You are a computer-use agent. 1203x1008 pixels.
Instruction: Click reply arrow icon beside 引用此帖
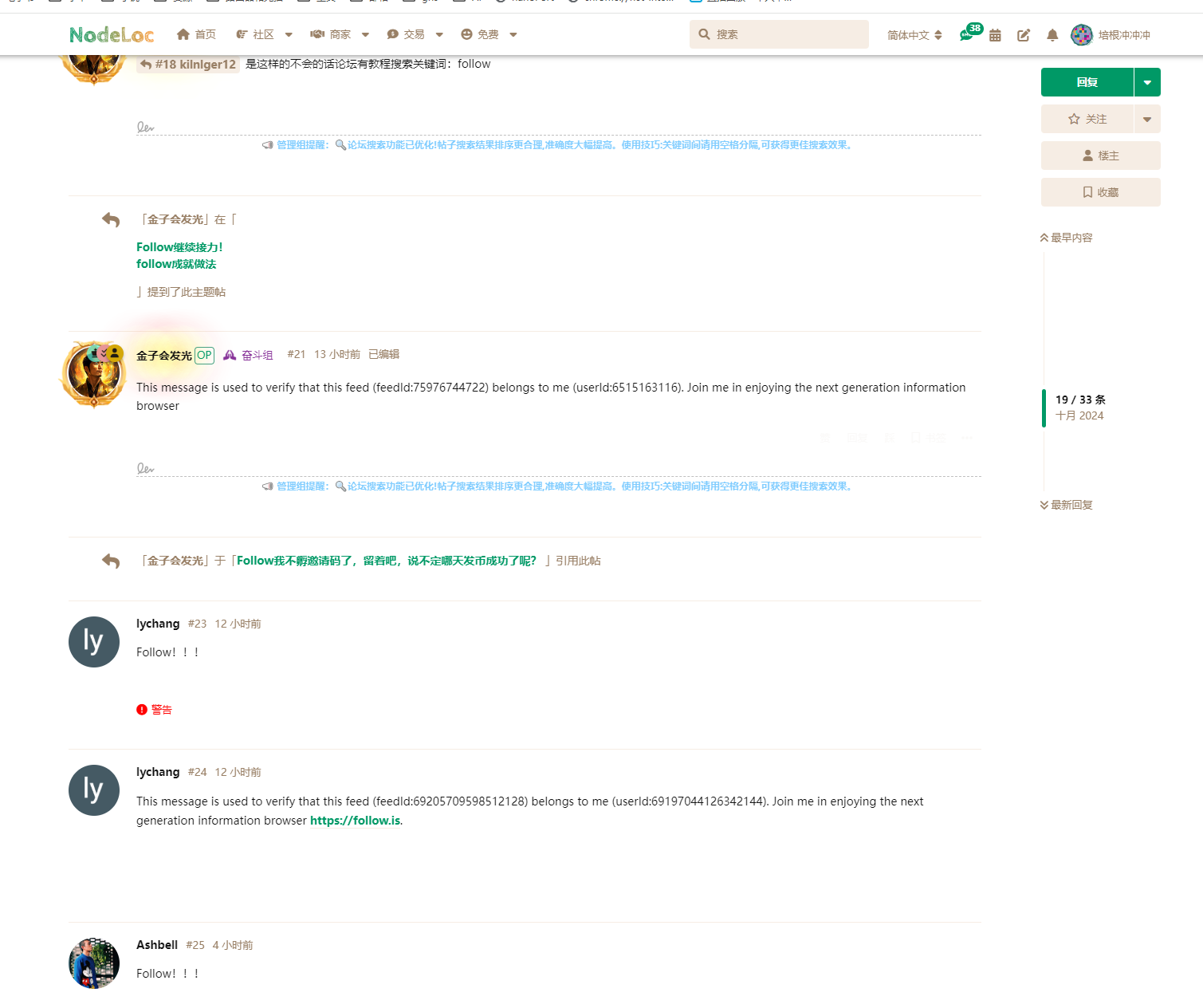coord(111,561)
